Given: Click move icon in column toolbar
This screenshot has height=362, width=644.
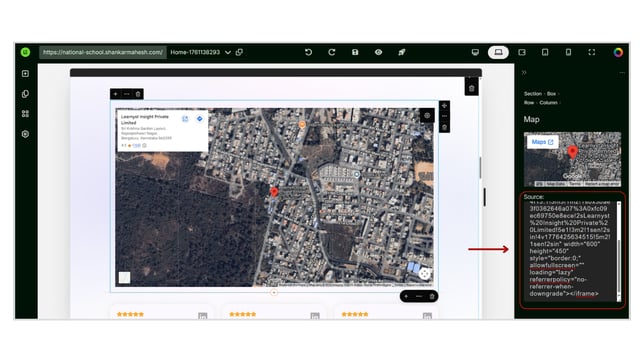Looking at the screenshot, I should tap(444, 106).
